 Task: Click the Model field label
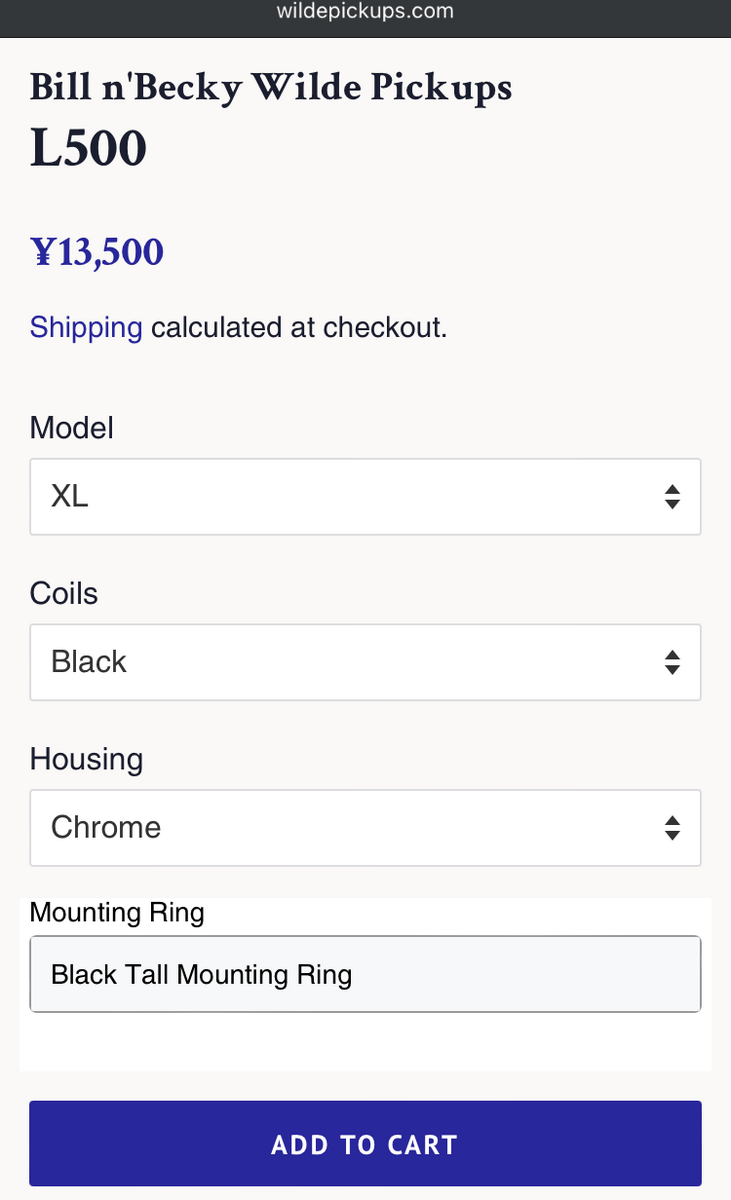72,428
